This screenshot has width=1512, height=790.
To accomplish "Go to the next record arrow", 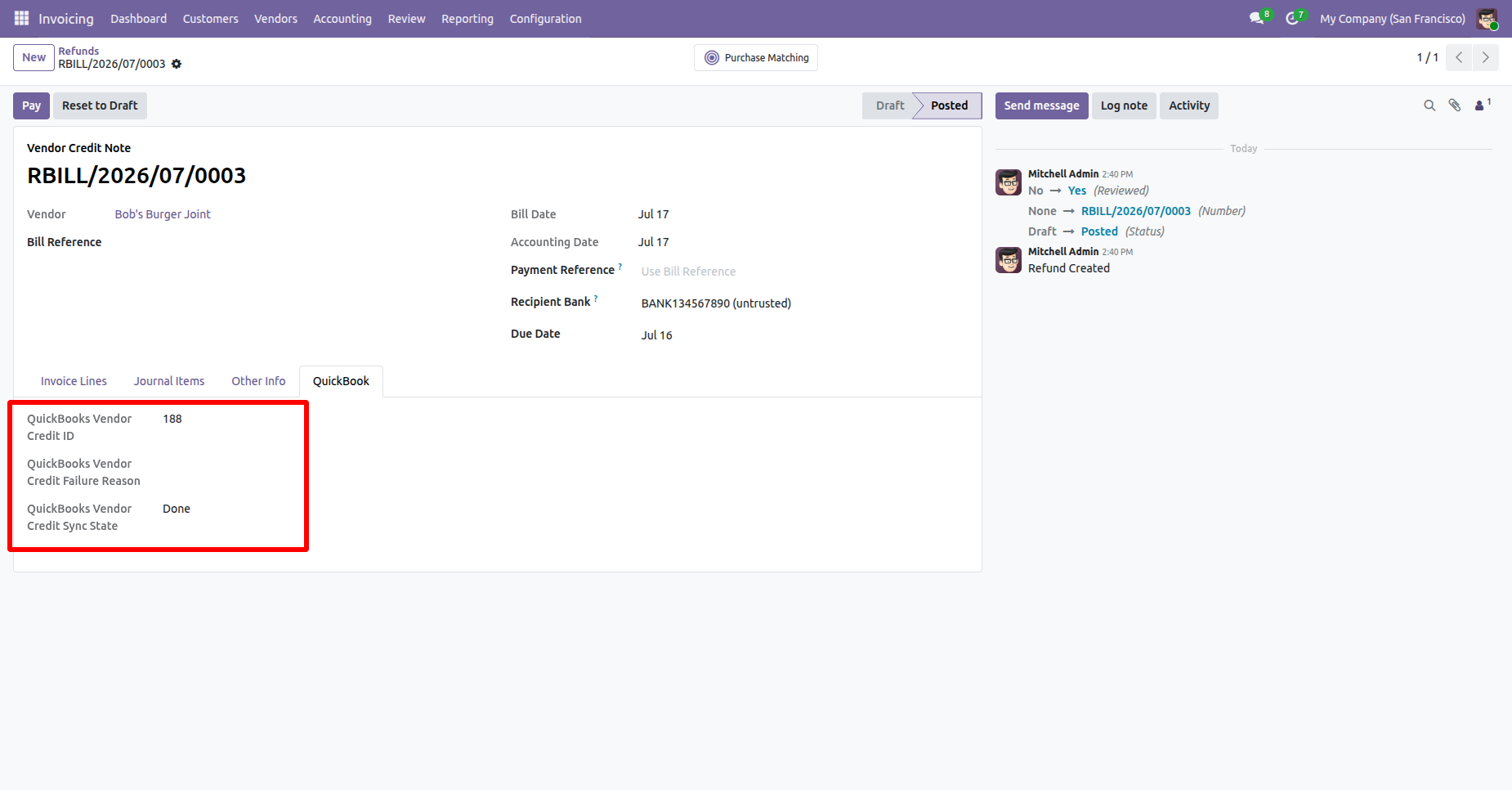I will (x=1486, y=57).
